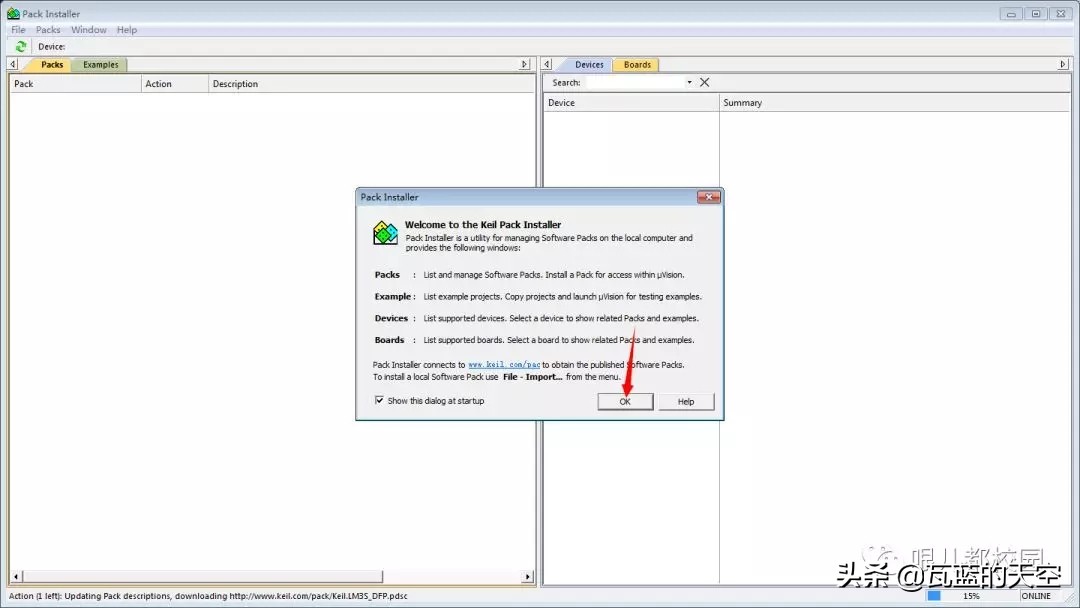The width and height of the screenshot is (1080, 608).
Task: Click the green refresh packs icon
Action: click(21, 46)
